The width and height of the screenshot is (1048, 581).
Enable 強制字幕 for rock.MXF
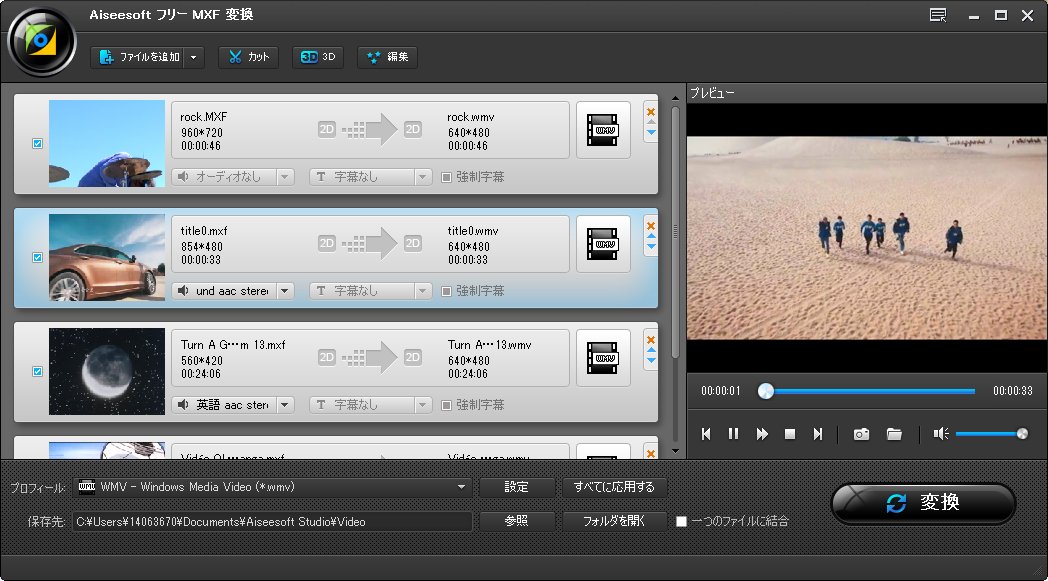(446, 177)
